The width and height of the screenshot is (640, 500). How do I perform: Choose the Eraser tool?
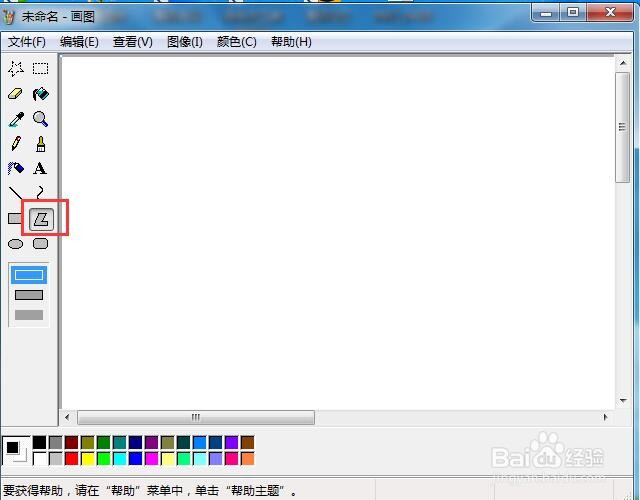click(16, 94)
